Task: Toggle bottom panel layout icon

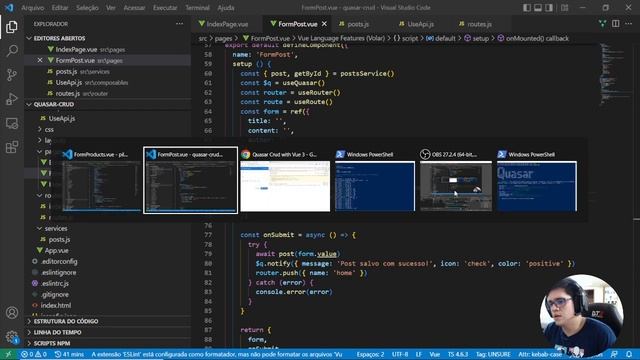Action: [x=538, y=7]
